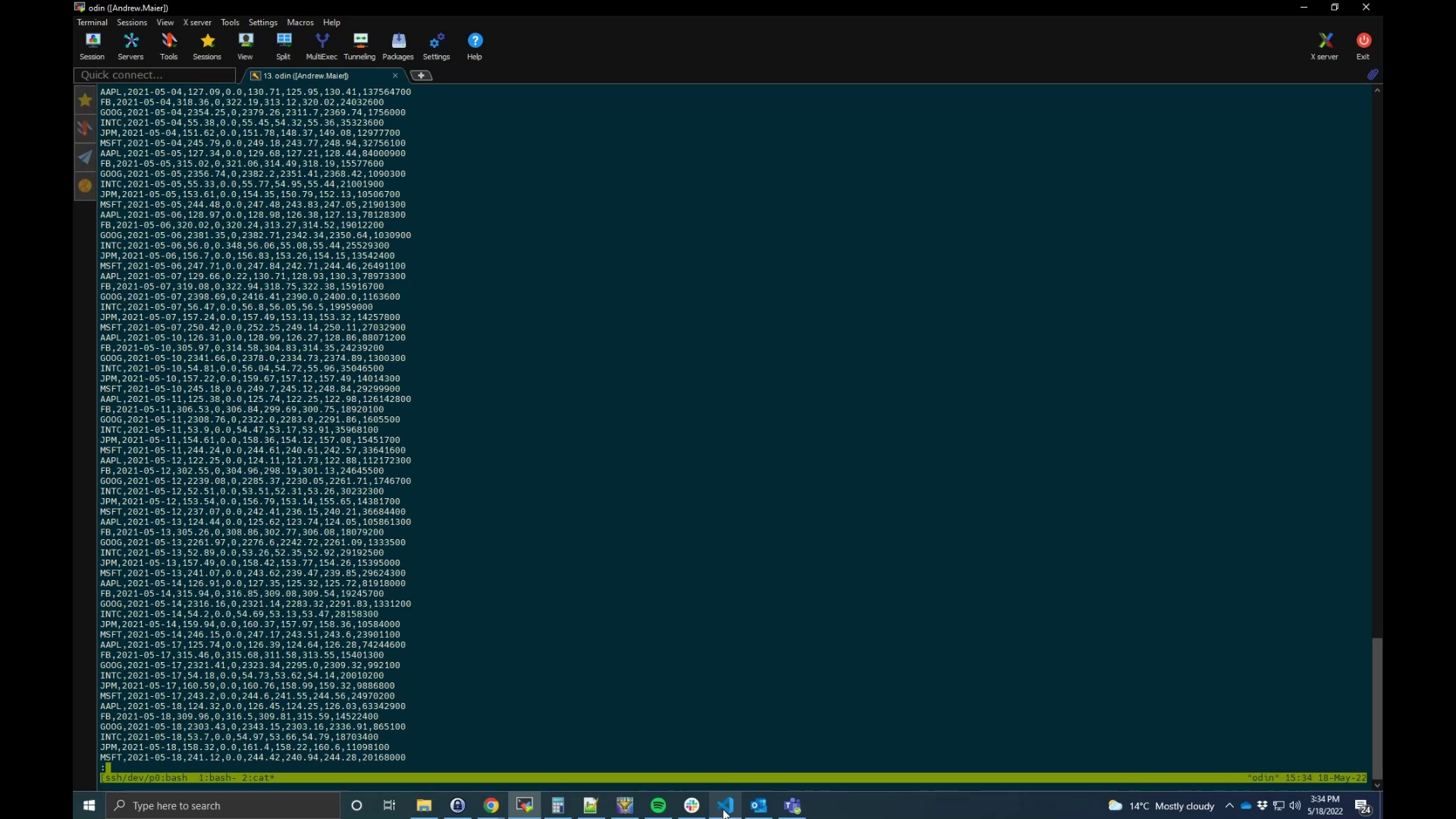Open the star favorites sidebar tab
Screen dimensions: 1456x819
tap(85, 100)
